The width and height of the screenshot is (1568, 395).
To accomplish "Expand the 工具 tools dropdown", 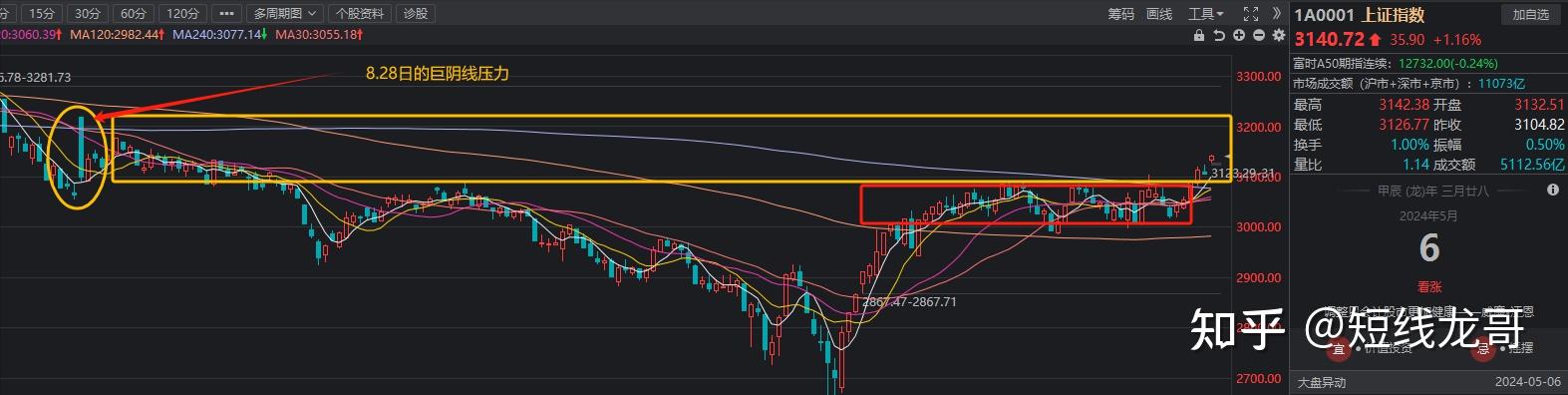I will [1205, 14].
